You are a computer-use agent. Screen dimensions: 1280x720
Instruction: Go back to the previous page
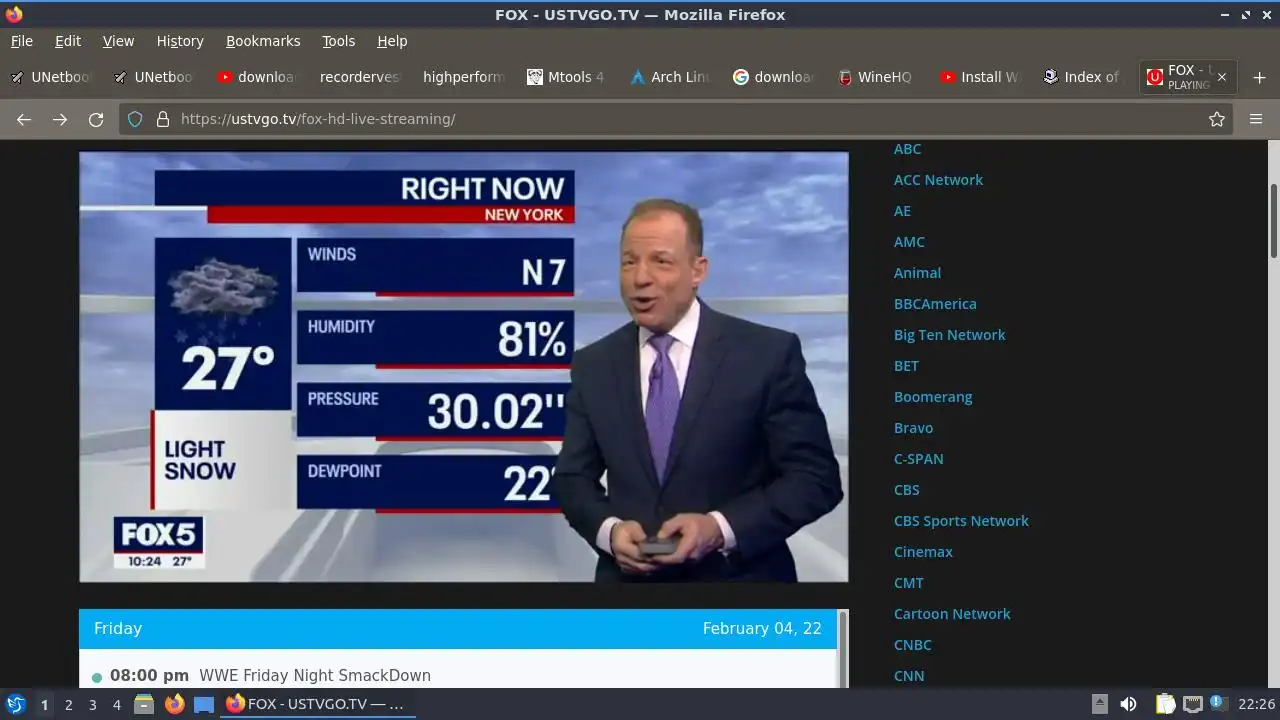coord(24,119)
